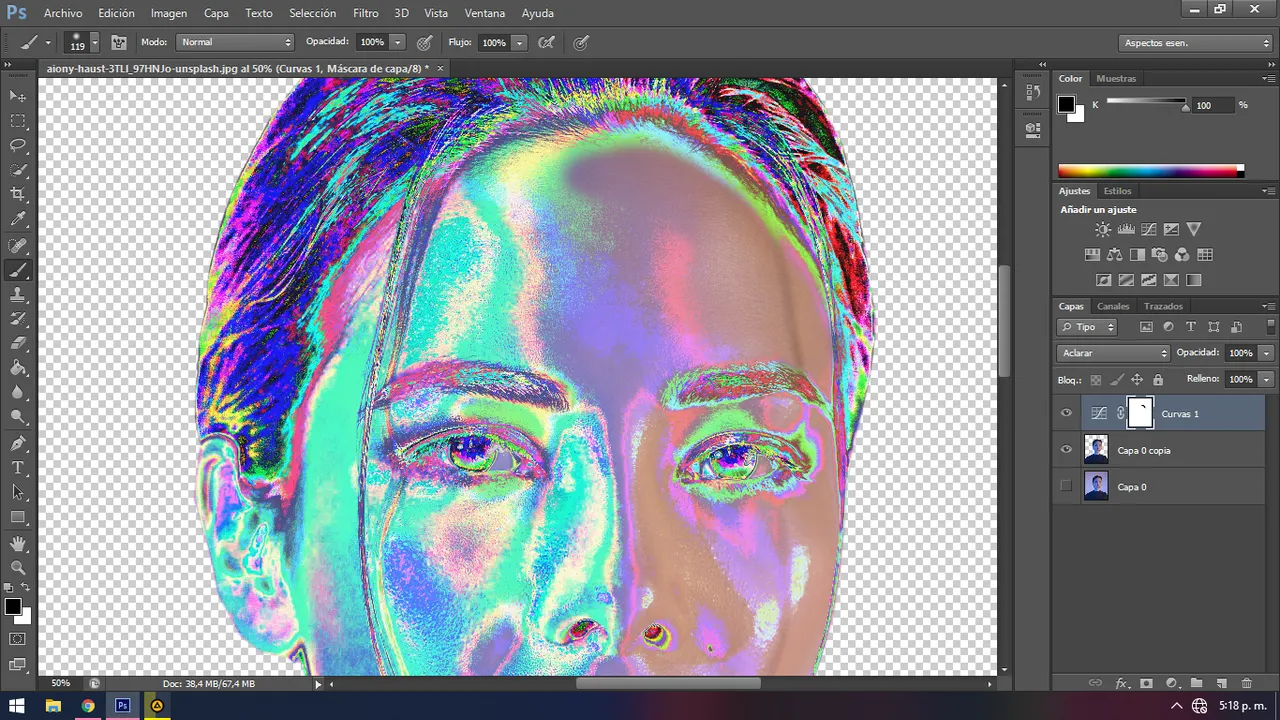Screen dimensions: 1280x720
Task: Open the Modo blend mode dropdown
Action: (235, 42)
